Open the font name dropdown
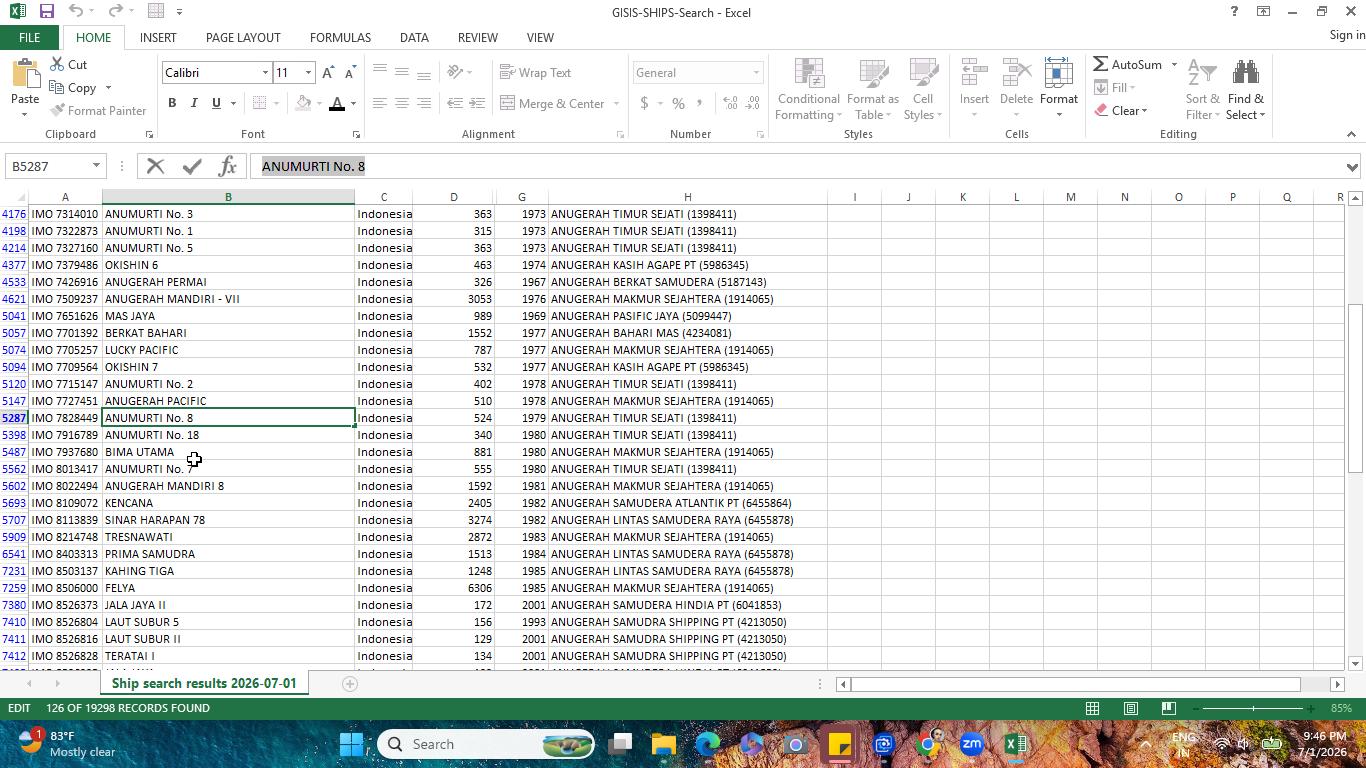This screenshot has height=768, width=1366. point(265,73)
